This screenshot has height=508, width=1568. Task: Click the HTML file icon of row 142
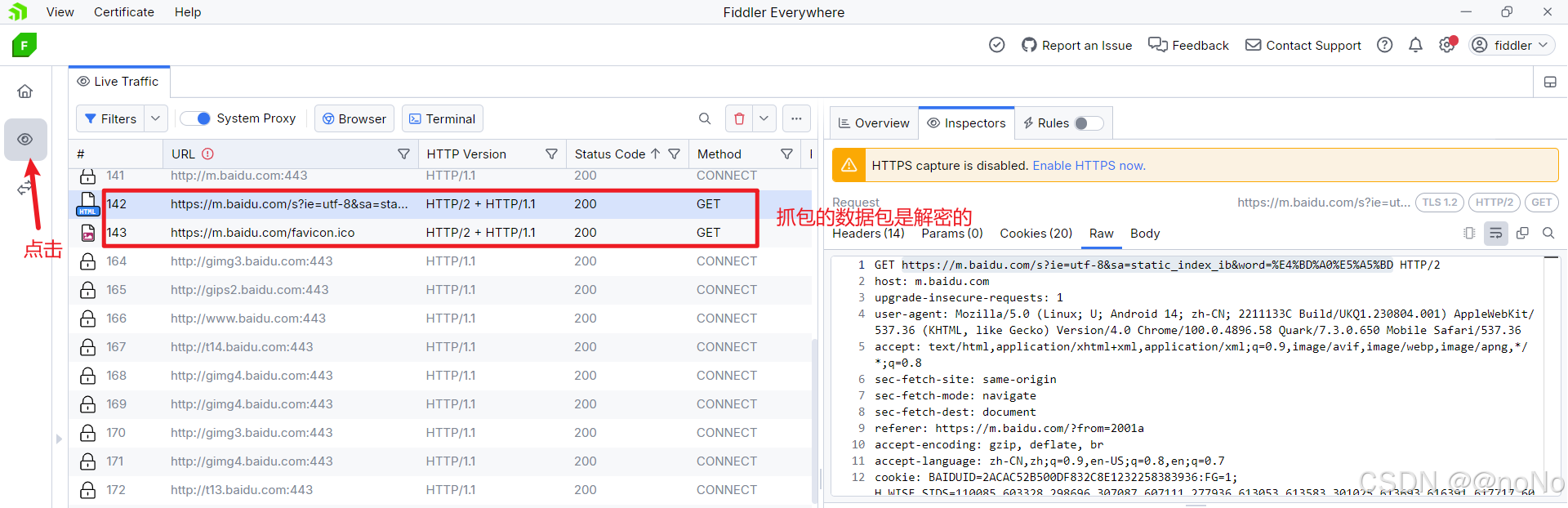coord(87,204)
